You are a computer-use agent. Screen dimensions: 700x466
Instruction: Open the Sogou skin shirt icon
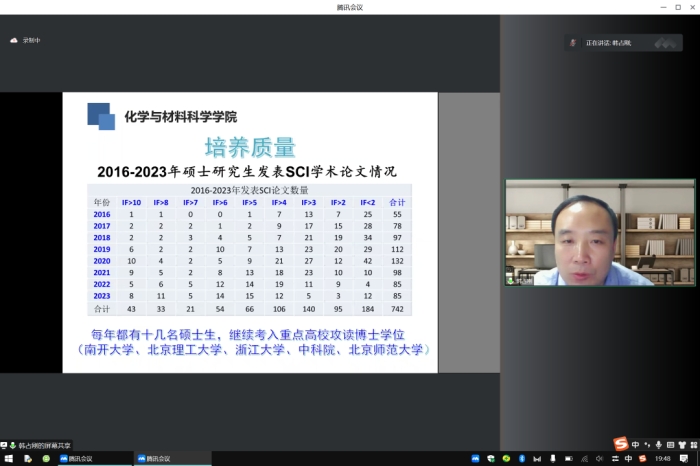(x=682, y=444)
